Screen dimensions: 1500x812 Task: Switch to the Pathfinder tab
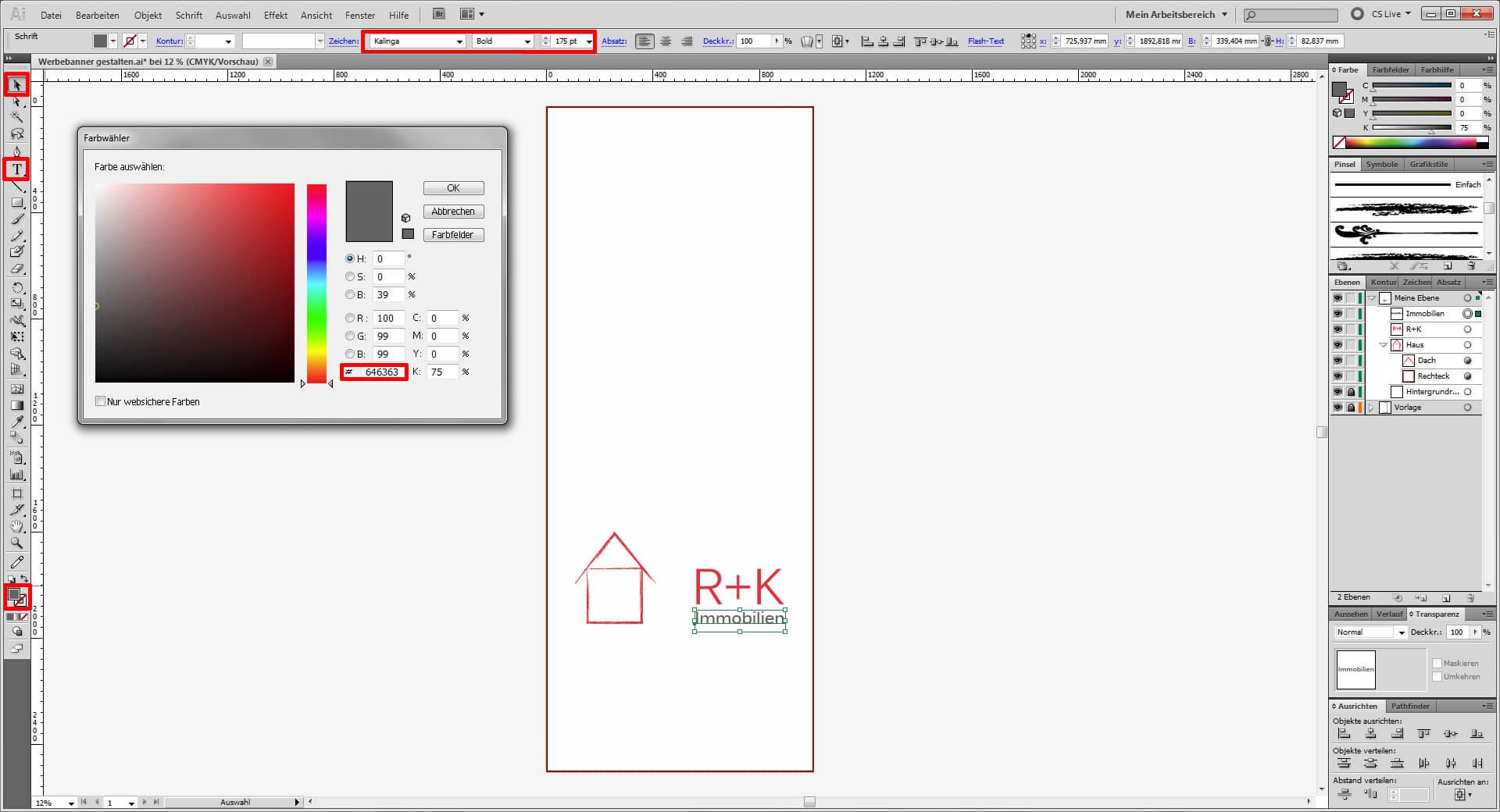pyautogui.click(x=1410, y=706)
